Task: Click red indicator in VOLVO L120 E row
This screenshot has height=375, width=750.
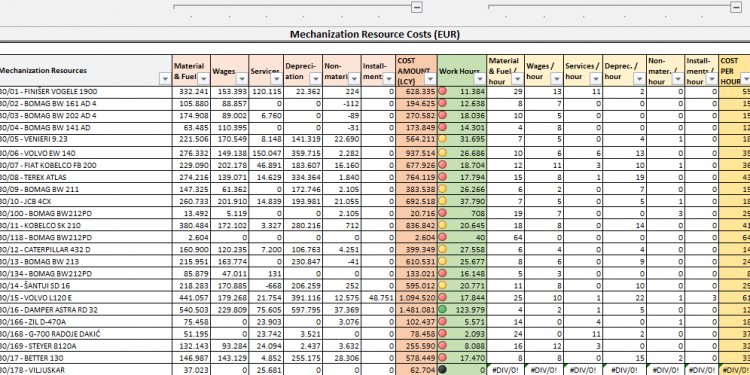Action: tap(443, 298)
